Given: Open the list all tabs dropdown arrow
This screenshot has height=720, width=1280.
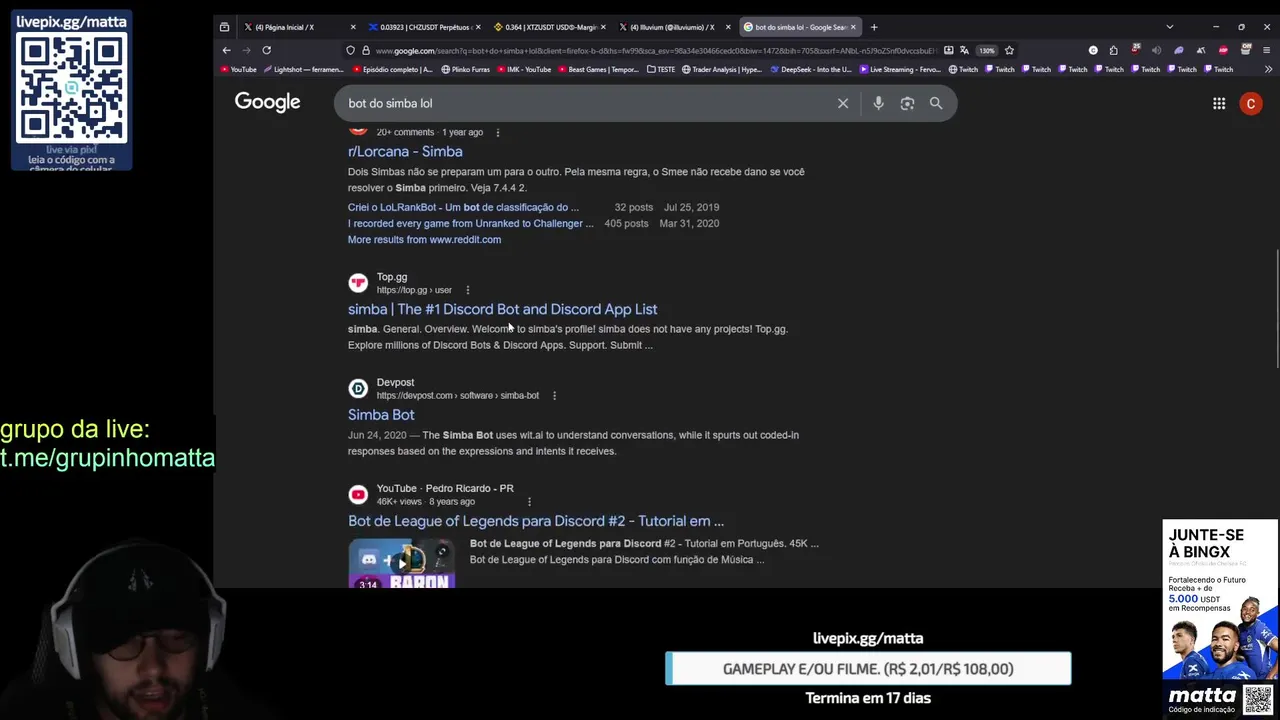Looking at the screenshot, I should 1169,27.
